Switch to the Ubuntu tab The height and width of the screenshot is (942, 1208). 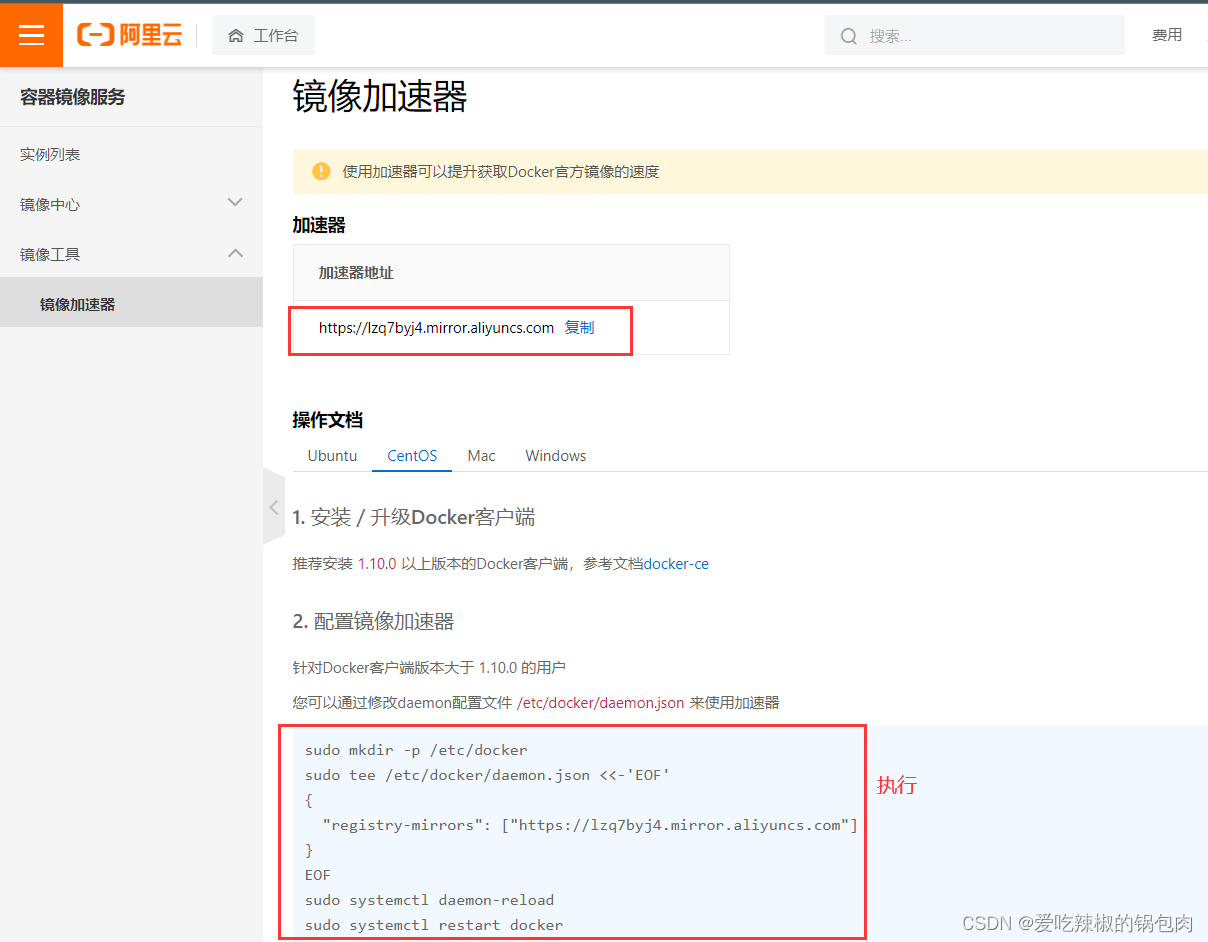pos(332,455)
